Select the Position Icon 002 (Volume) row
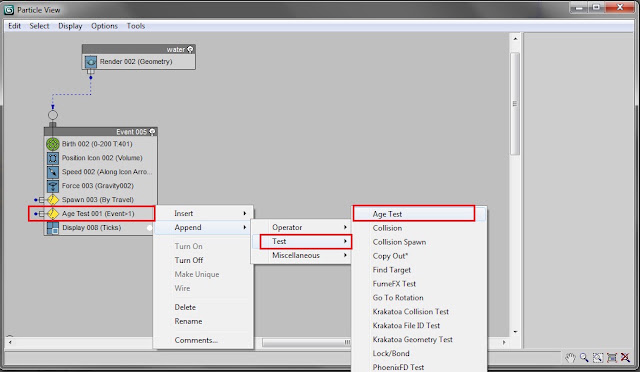 (100, 158)
